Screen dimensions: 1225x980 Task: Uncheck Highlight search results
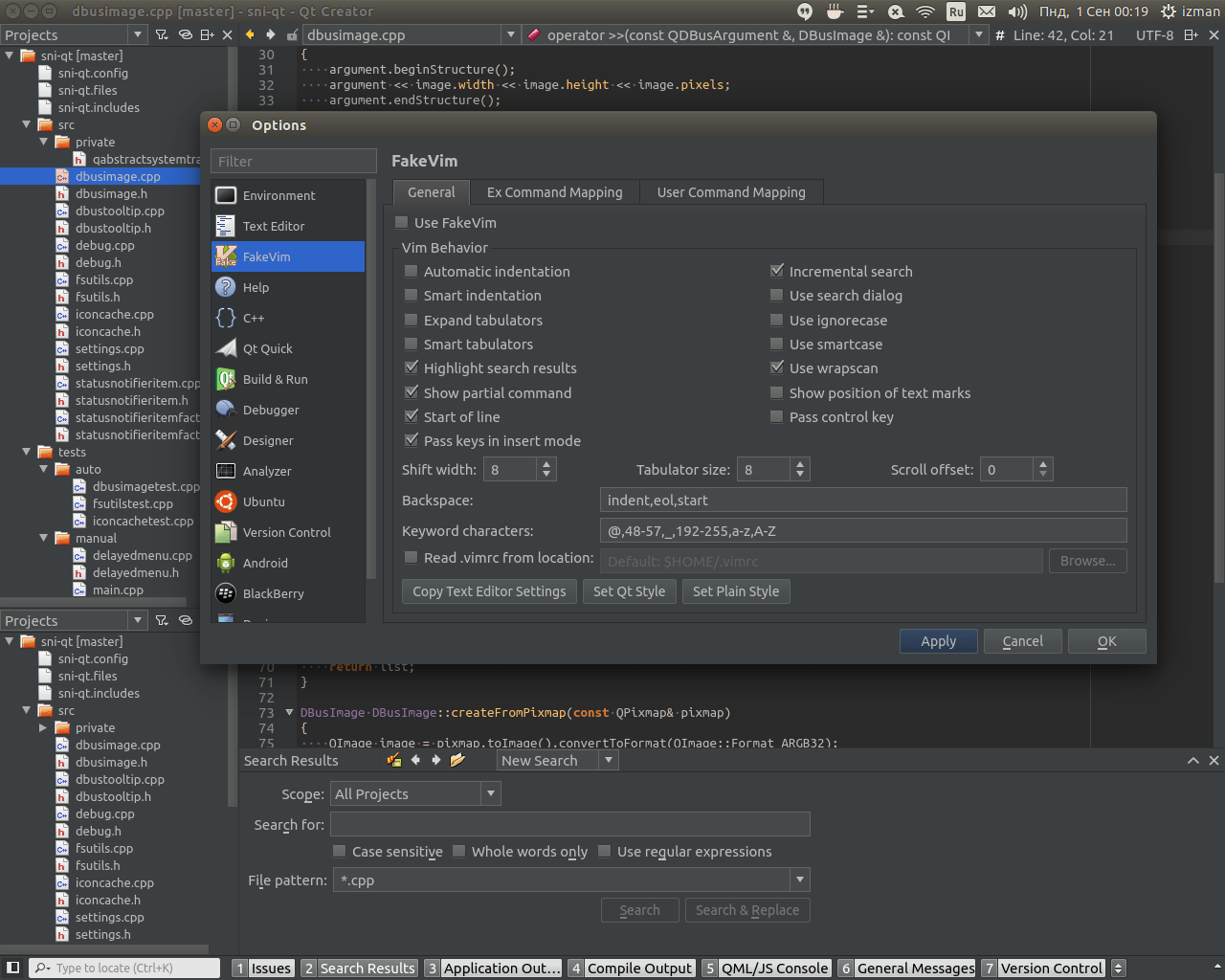point(412,367)
